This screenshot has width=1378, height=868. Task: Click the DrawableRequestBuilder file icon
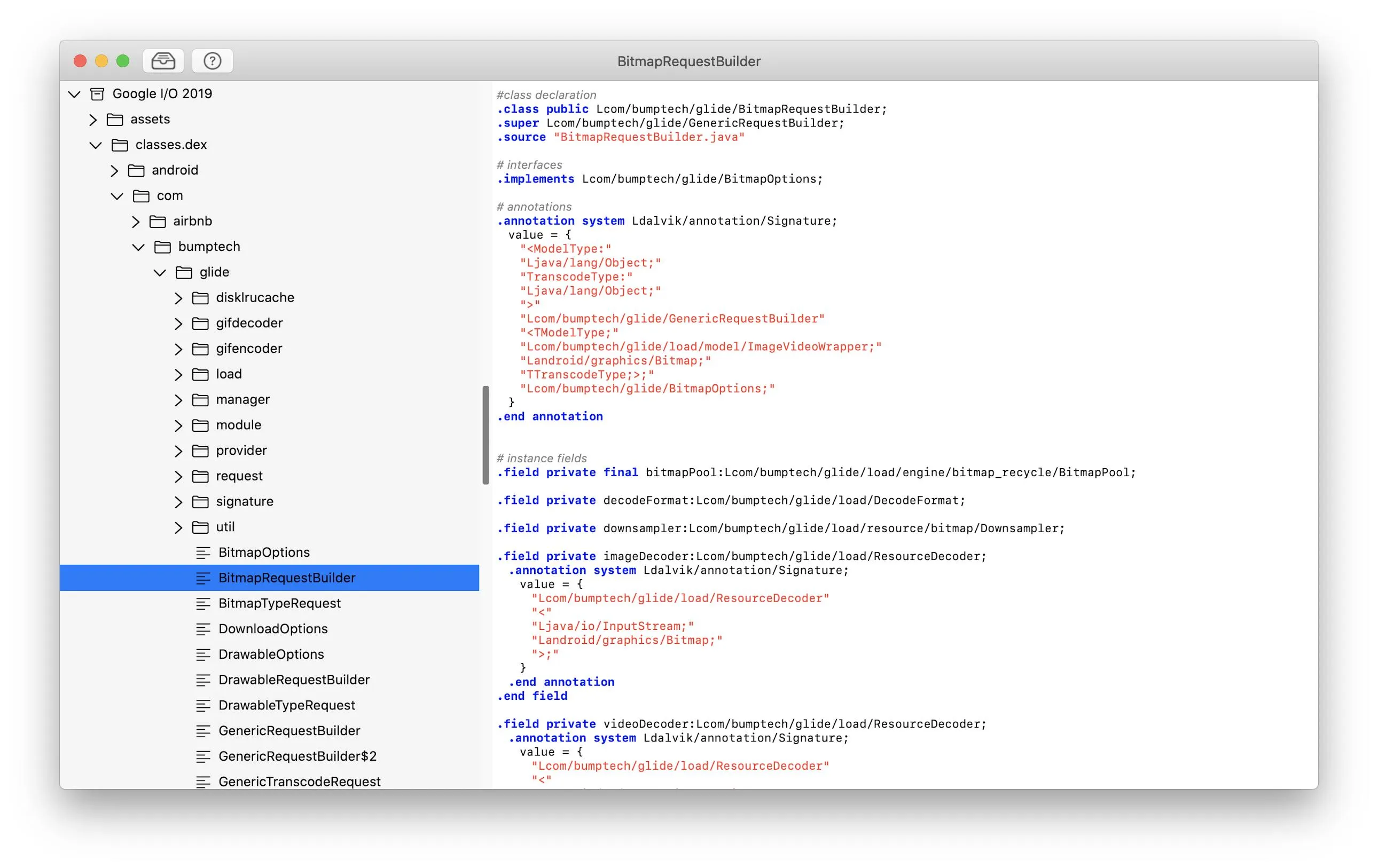coord(203,681)
